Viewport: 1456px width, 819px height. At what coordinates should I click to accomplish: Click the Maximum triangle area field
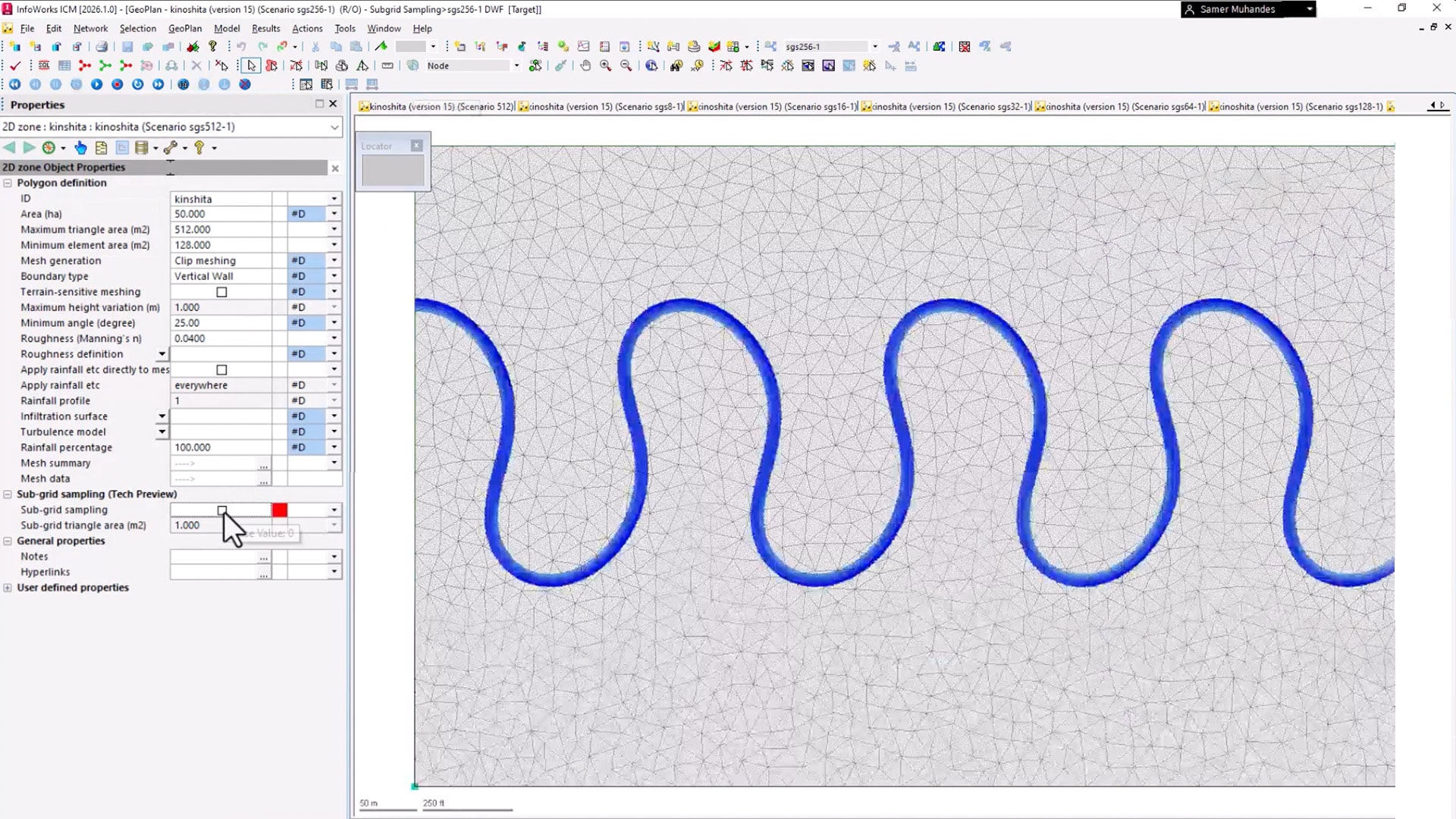[220, 230]
